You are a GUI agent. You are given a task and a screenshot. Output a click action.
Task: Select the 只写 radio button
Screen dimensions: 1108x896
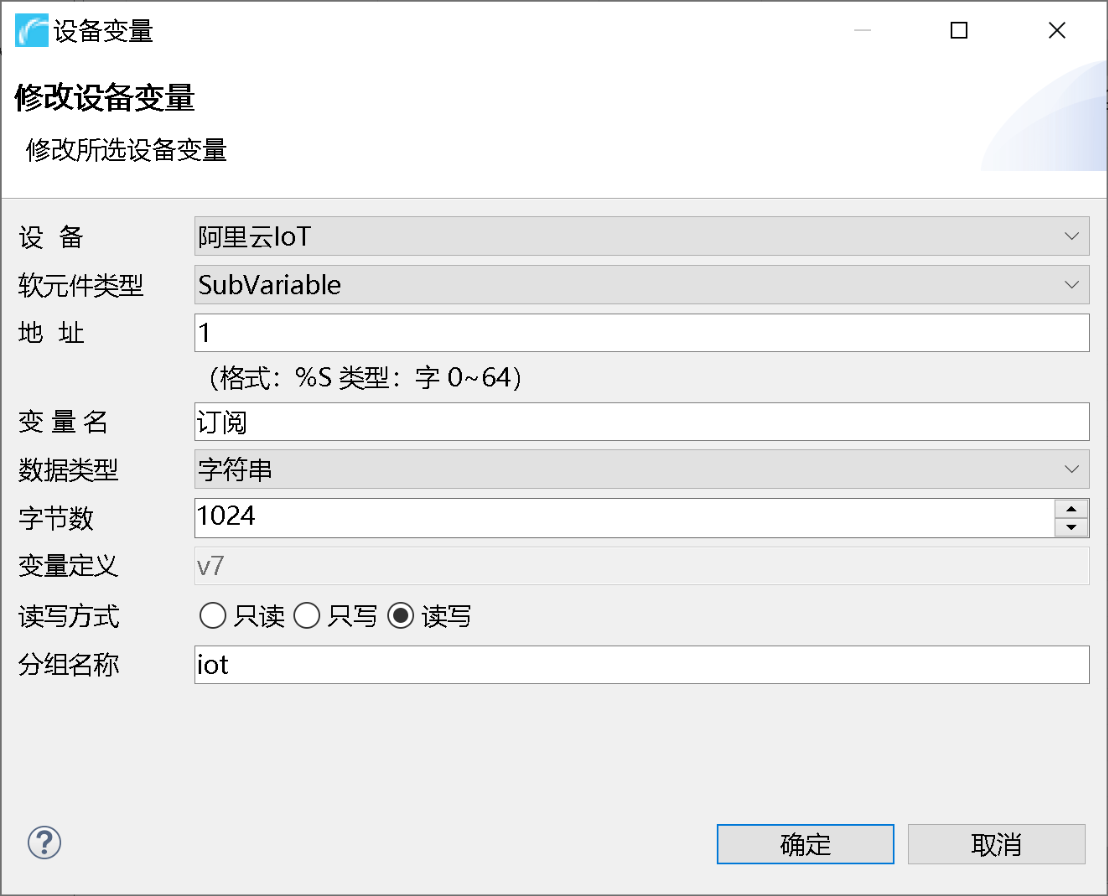click(x=307, y=616)
